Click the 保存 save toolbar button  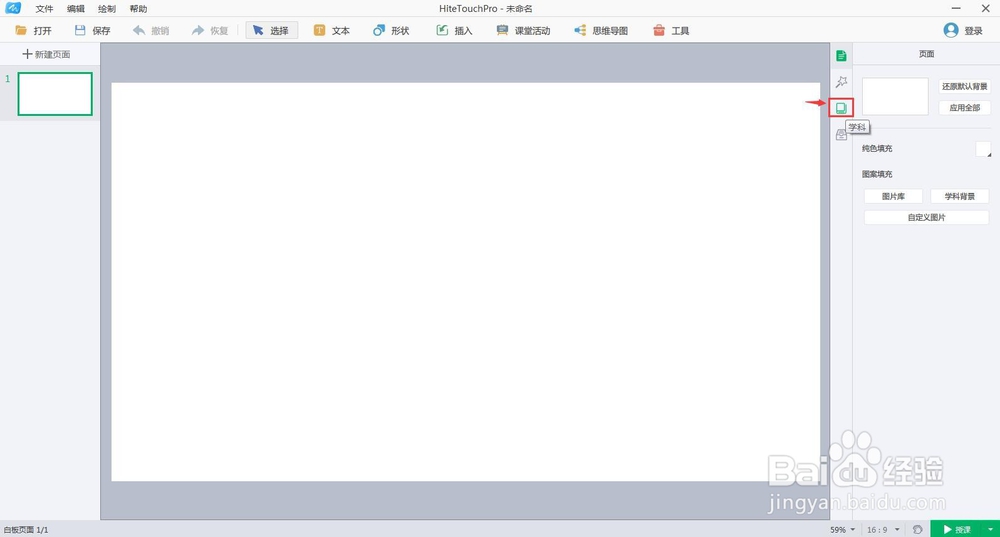[92, 31]
